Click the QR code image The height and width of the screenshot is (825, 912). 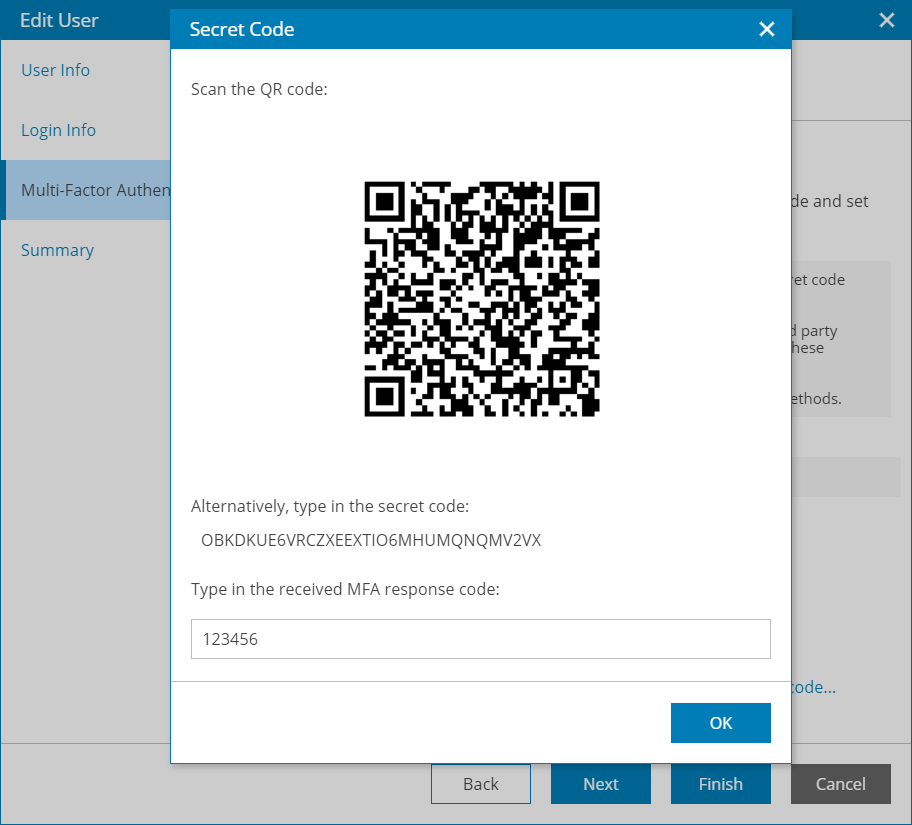(482, 298)
